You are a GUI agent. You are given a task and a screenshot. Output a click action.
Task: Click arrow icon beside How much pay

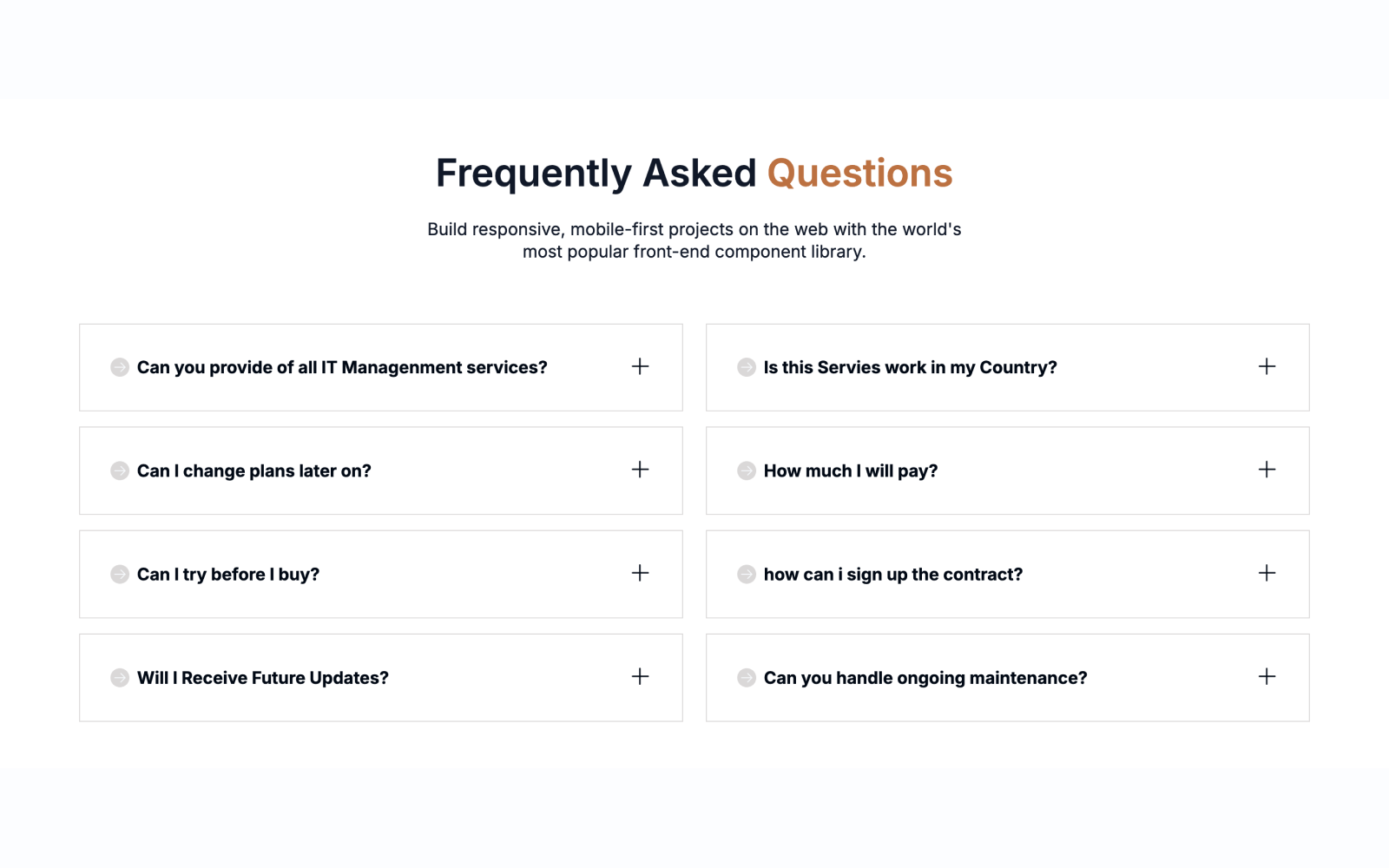(x=747, y=470)
